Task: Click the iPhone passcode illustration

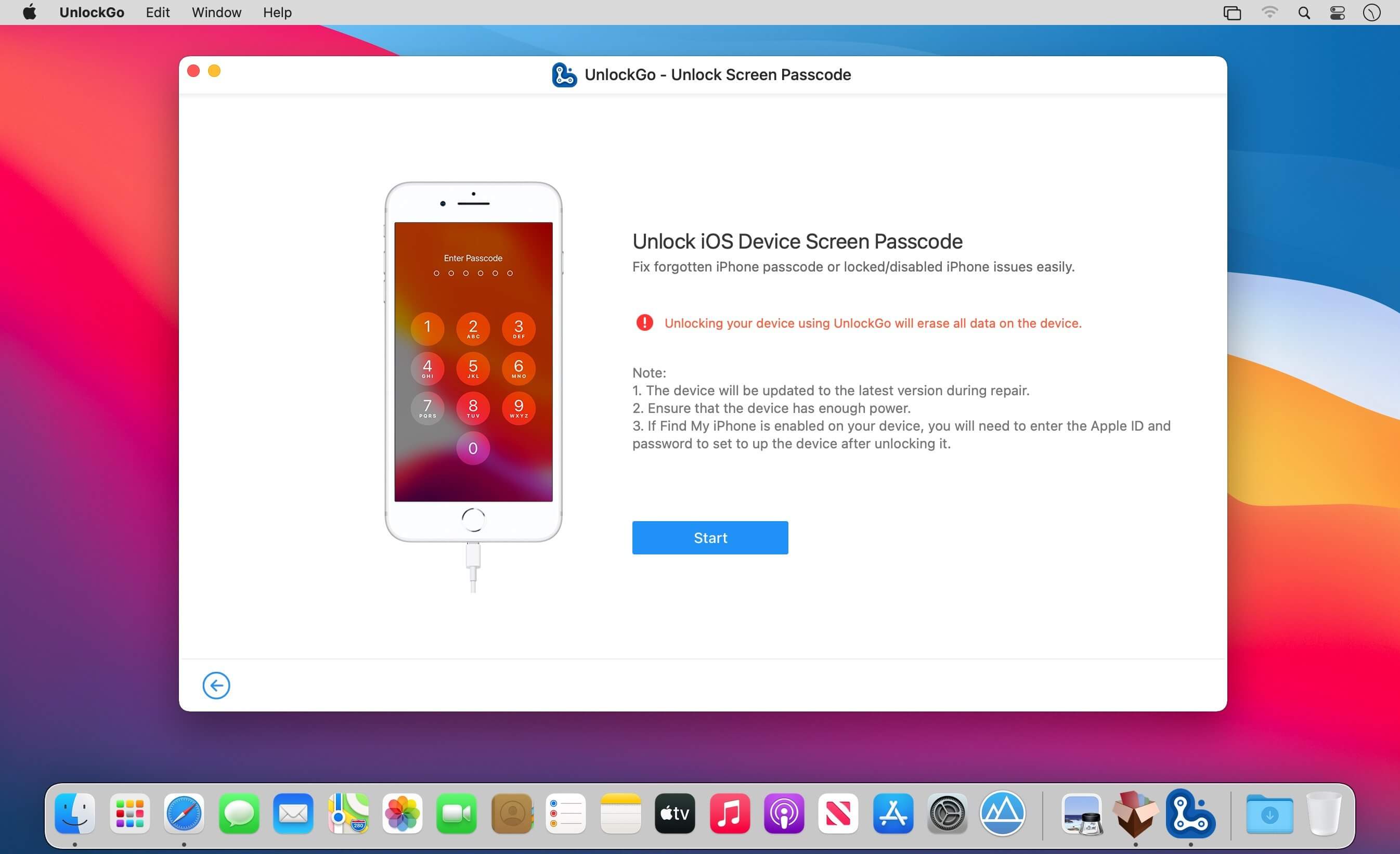Action: 473,361
